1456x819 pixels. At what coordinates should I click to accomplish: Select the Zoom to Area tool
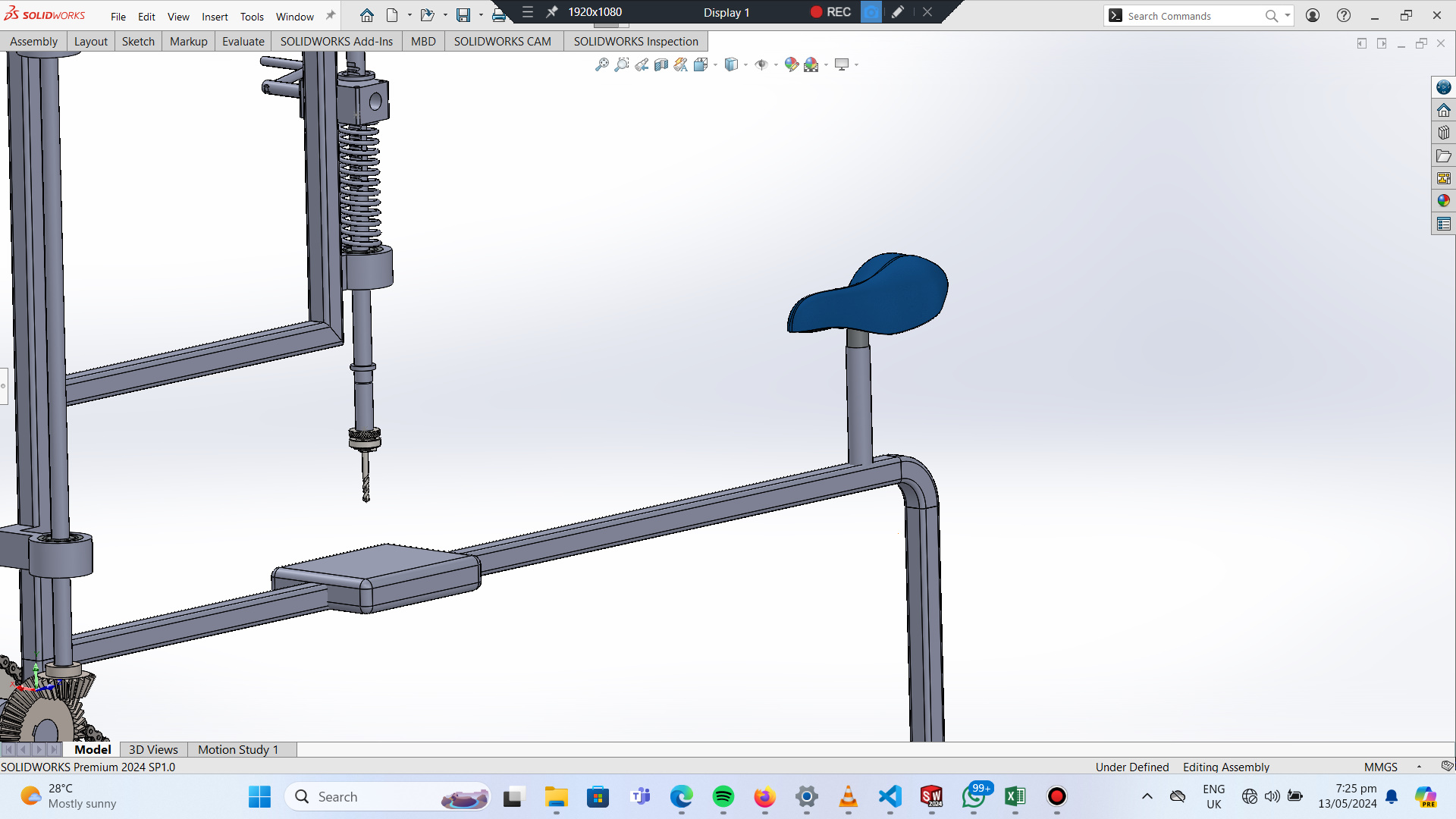tap(622, 64)
